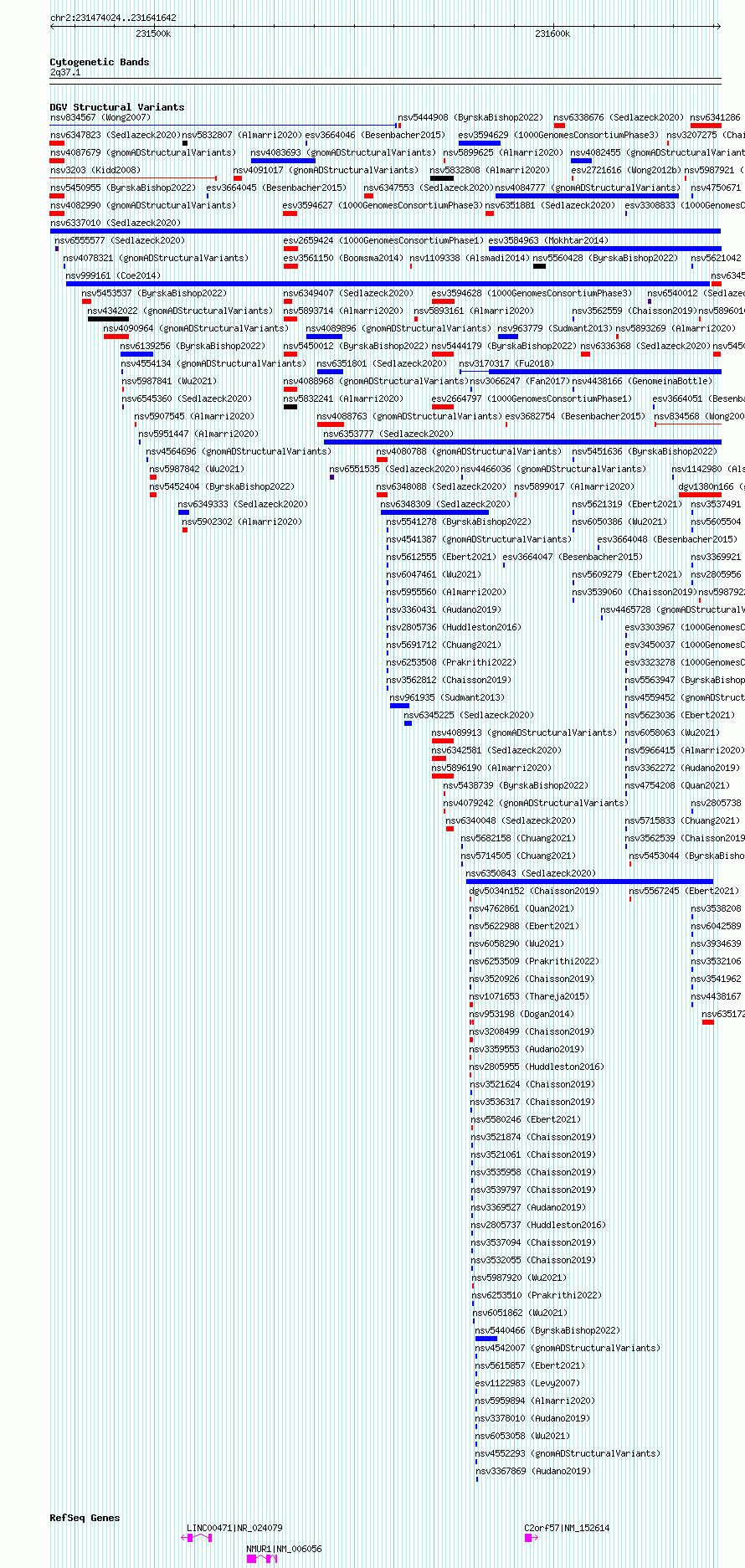Open variant nsv3066247 (Fan2017)
Screen dimensions: 745x1568
(519, 382)
